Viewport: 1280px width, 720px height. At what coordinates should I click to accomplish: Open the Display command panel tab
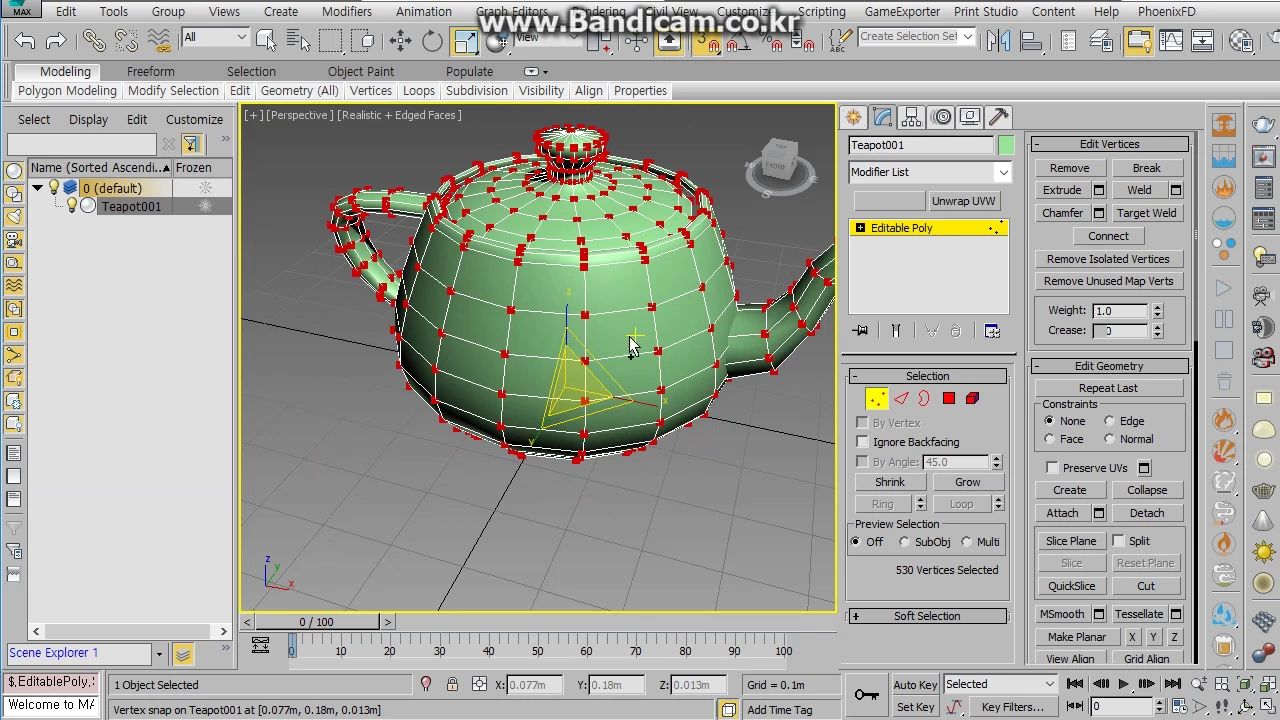click(969, 117)
